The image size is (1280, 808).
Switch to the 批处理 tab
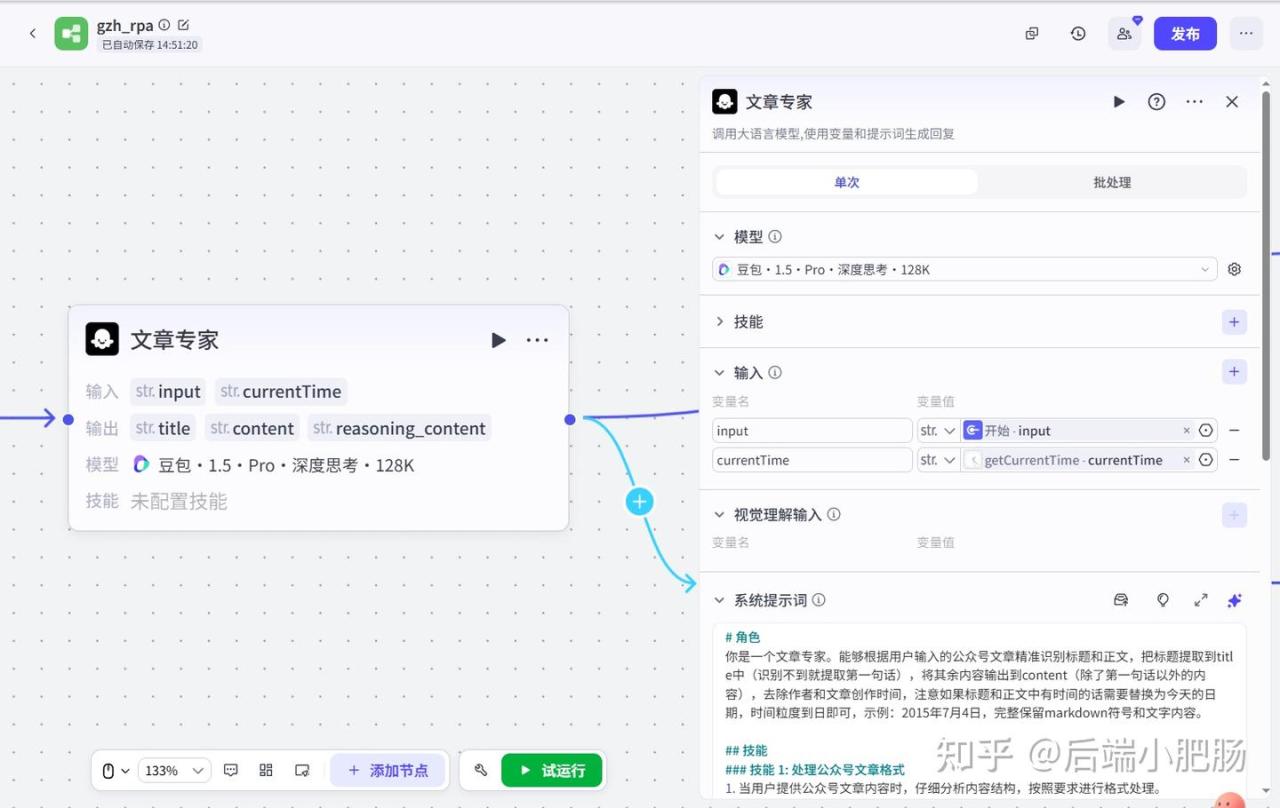point(1112,182)
